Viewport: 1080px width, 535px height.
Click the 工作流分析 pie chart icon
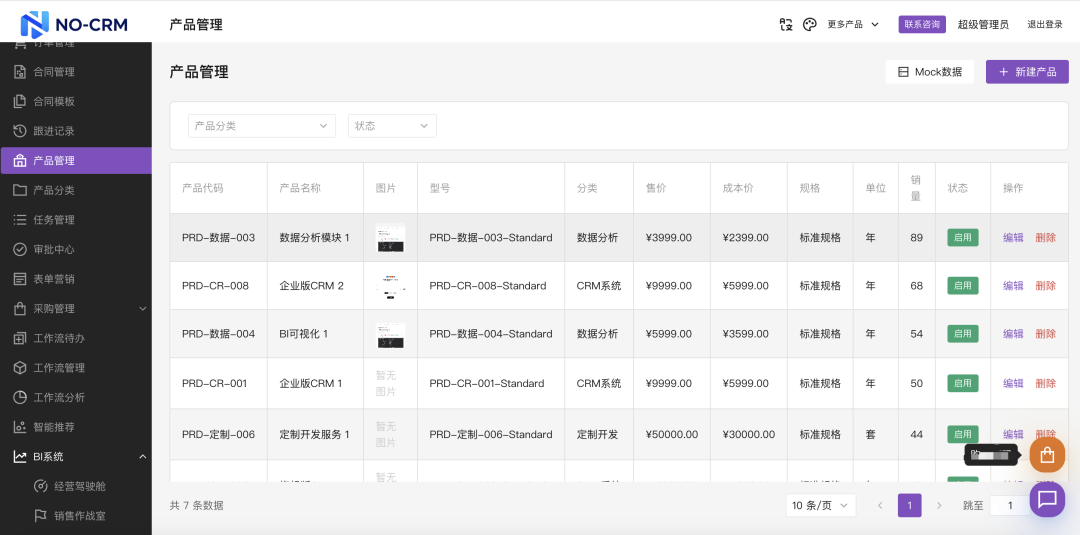pos(20,397)
